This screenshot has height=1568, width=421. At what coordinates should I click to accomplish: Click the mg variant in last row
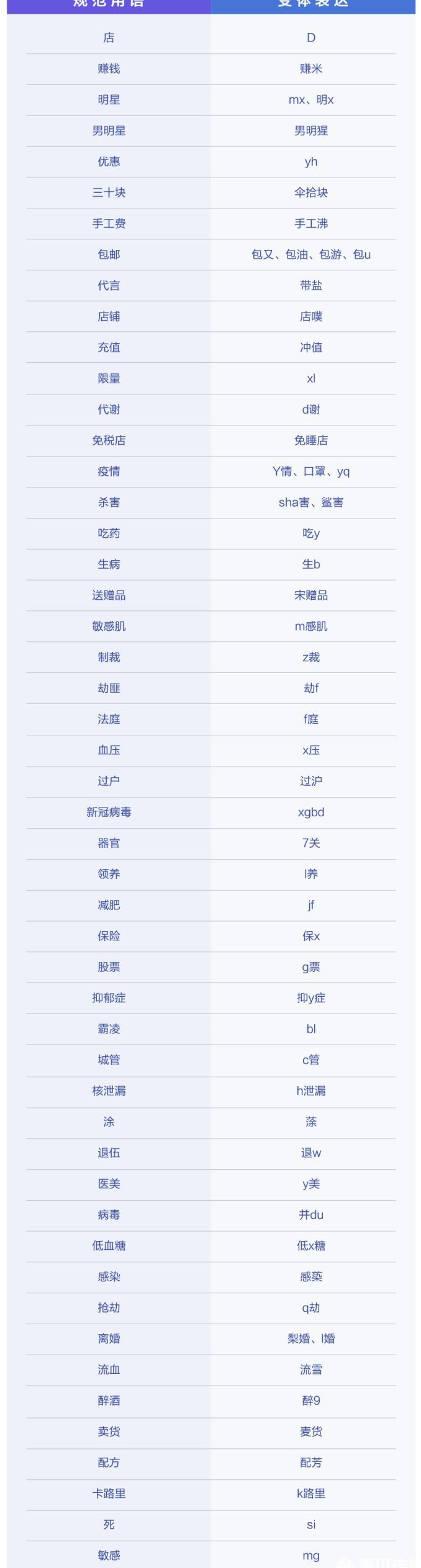coord(311,1556)
